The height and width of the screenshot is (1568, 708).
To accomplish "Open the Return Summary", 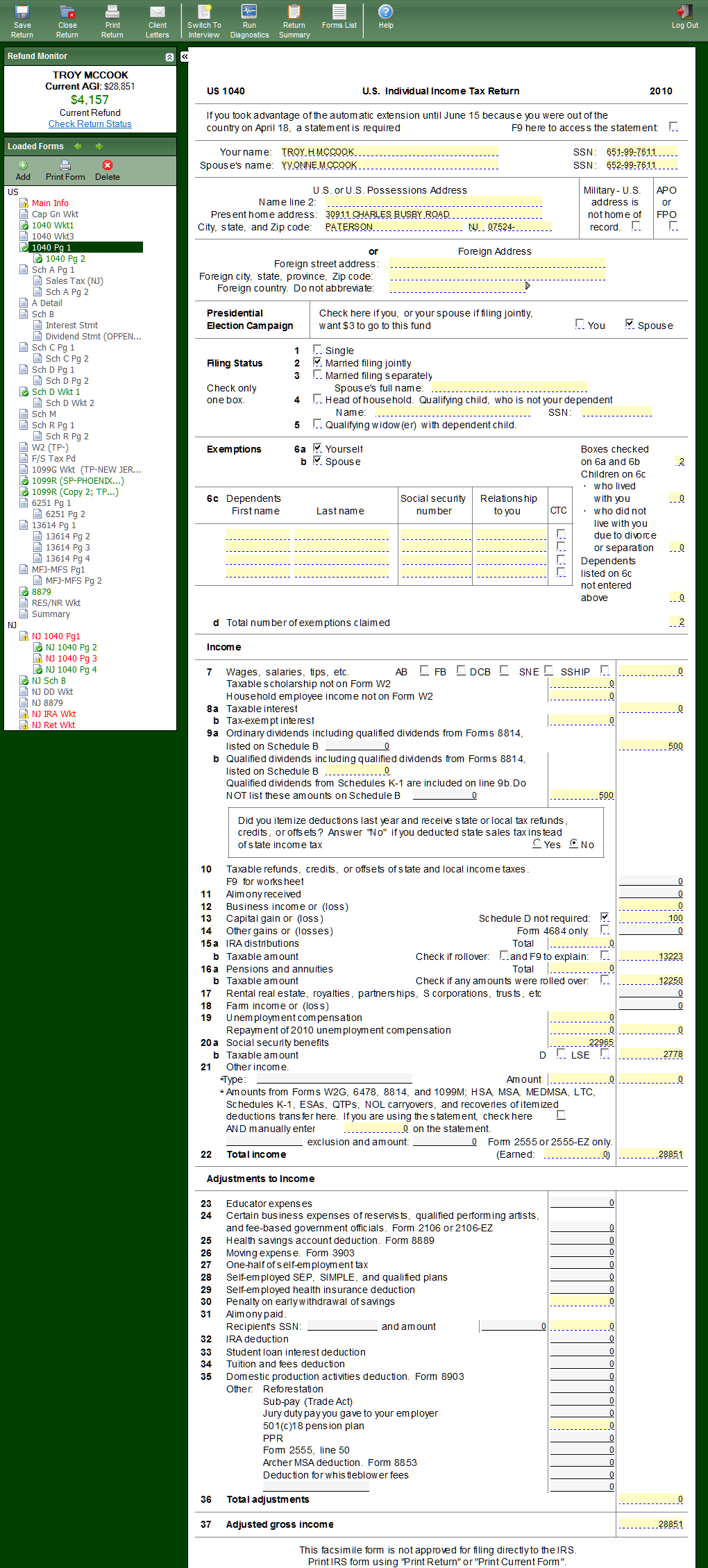I will pyautogui.click(x=294, y=21).
